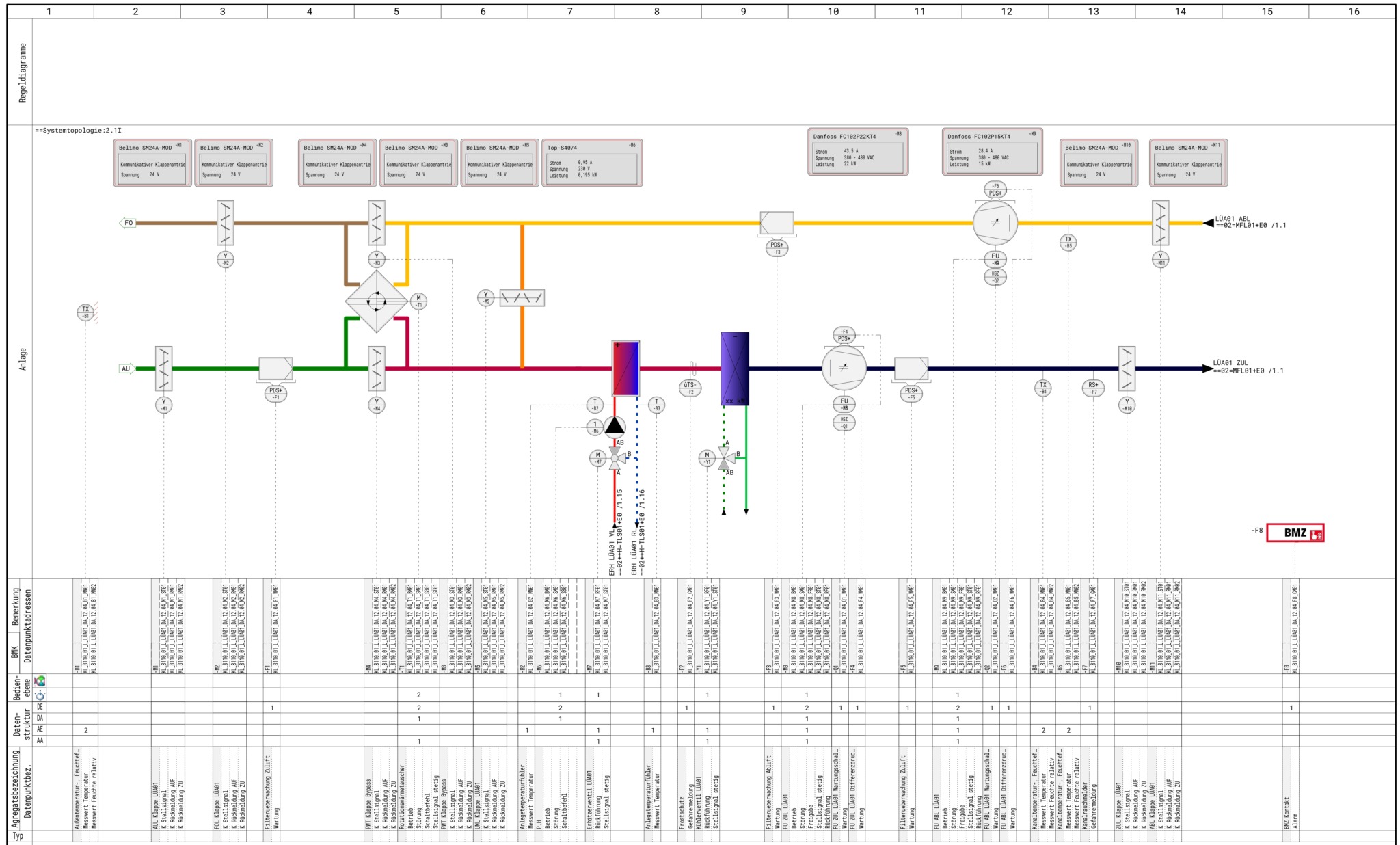Open the Danfoss FC102P15KT4 info box
This screenshot has width=1400, height=845.
coord(993,152)
